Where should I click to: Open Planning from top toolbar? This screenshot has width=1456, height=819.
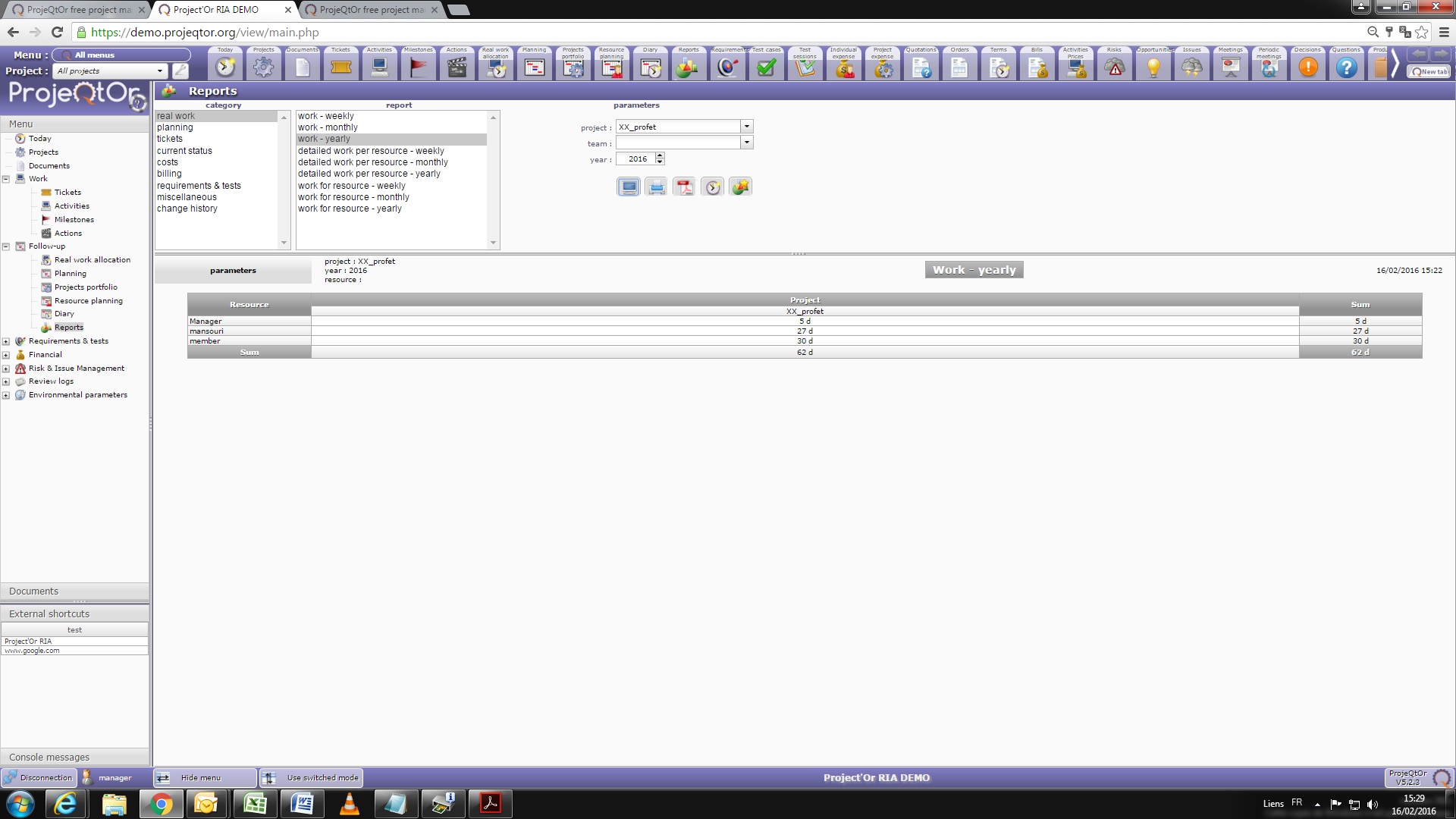[x=534, y=67]
